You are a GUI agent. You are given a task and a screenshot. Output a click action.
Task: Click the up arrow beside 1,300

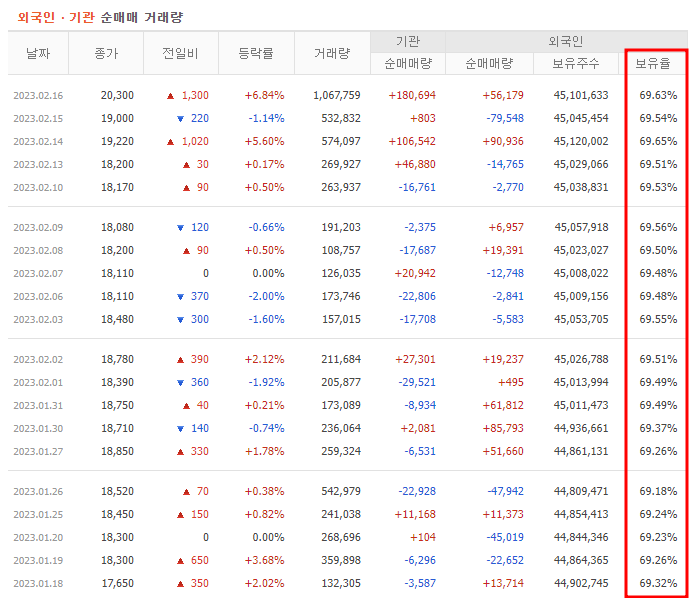(x=170, y=96)
